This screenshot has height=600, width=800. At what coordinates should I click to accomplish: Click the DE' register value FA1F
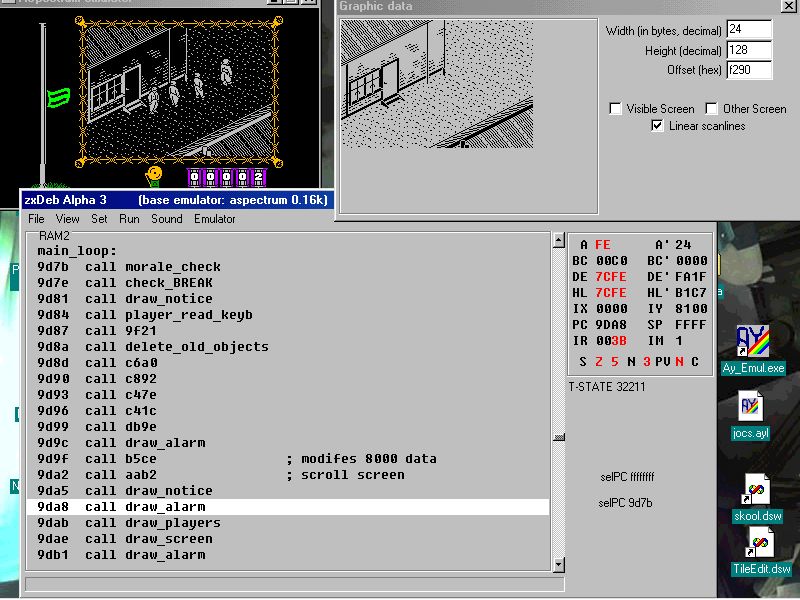pos(691,277)
